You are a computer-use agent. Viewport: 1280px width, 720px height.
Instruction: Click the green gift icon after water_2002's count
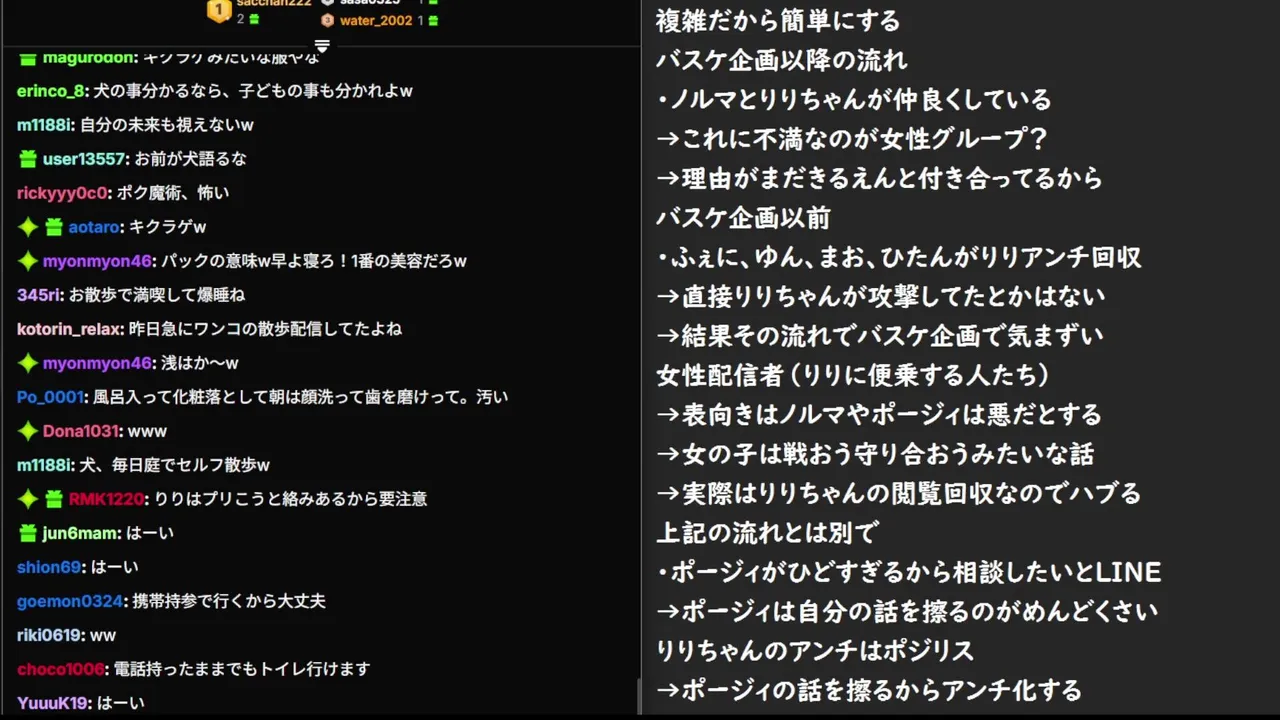pos(432,20)
